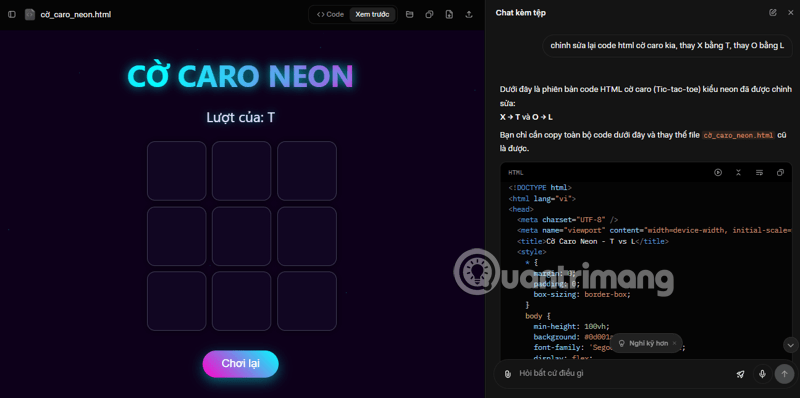Click the Lượt của: T status text
Viewport: 800px width, 398px height.
click(x=241, y=117)
